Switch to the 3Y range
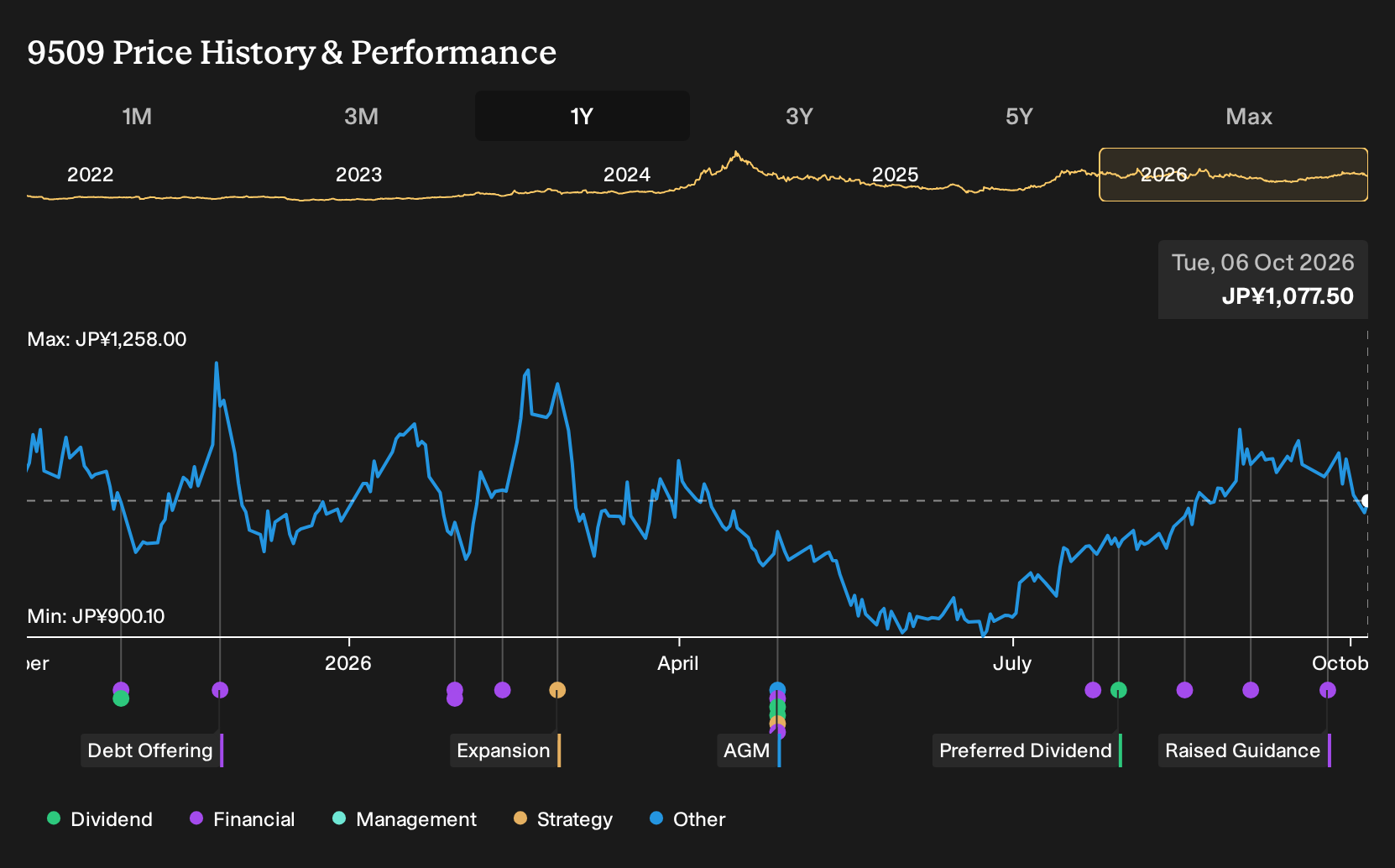This screenshot has width=1395, height=868. click(799, 116)
